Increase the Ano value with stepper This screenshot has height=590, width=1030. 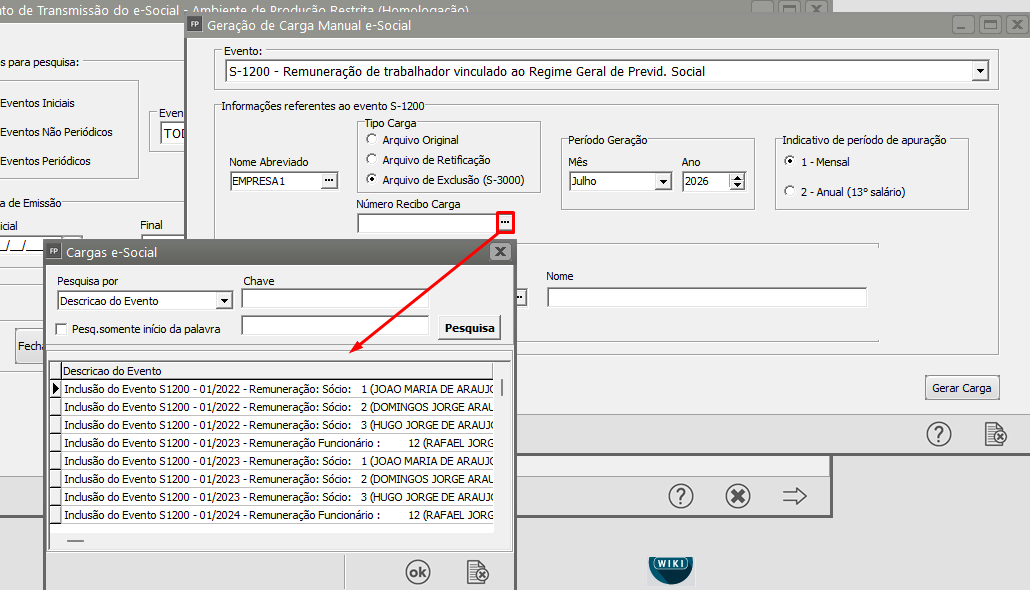tap(738, 177)
